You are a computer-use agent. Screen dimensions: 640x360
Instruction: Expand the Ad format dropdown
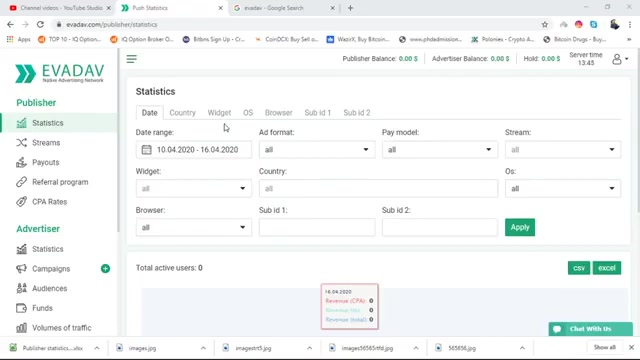click(x=317, y=150)
